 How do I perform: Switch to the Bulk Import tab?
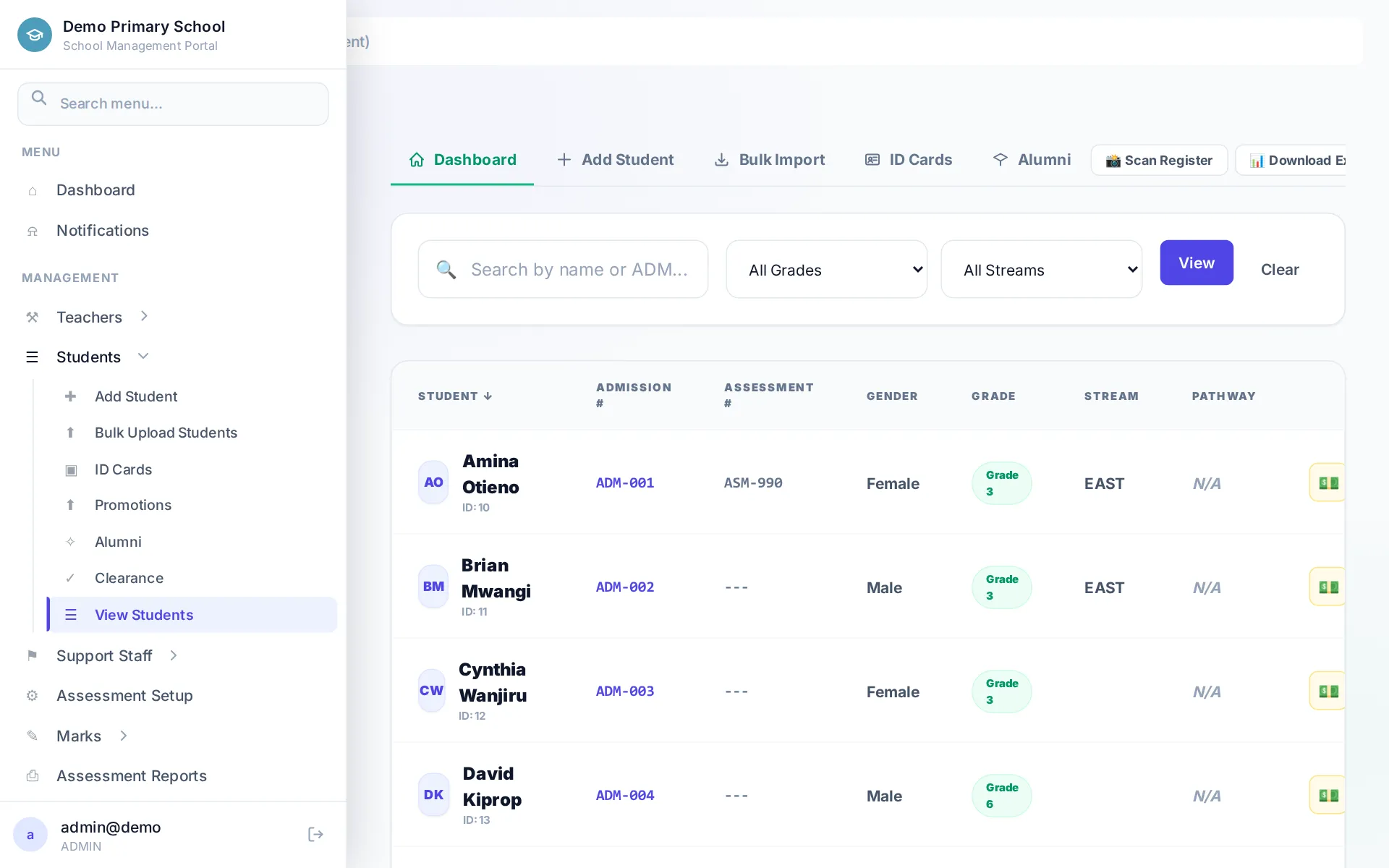click(770, 160)
